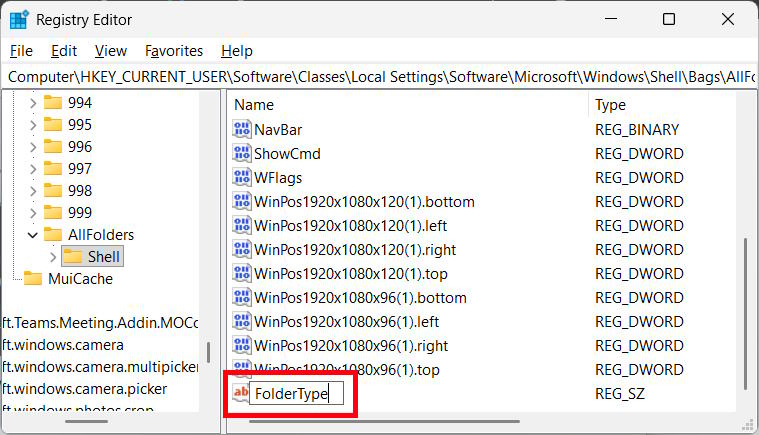Image resolution: width=759 pixels, height=435 pixels.
Task: Click the values pane vertical scrollbar
Action: click(x=745, y=314)
